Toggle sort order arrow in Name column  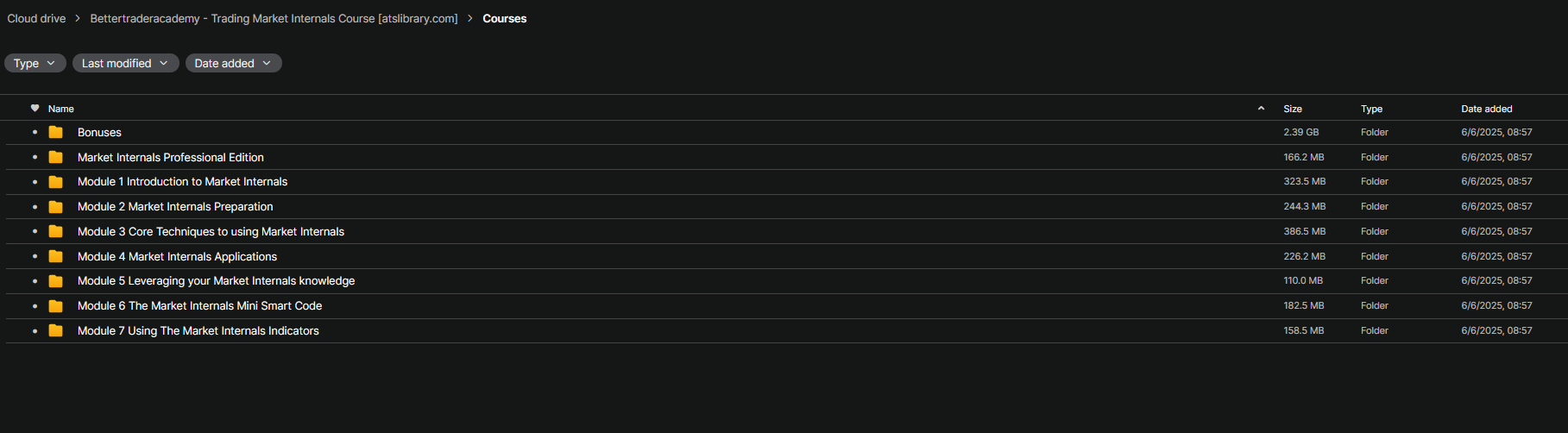(1261, 109)
